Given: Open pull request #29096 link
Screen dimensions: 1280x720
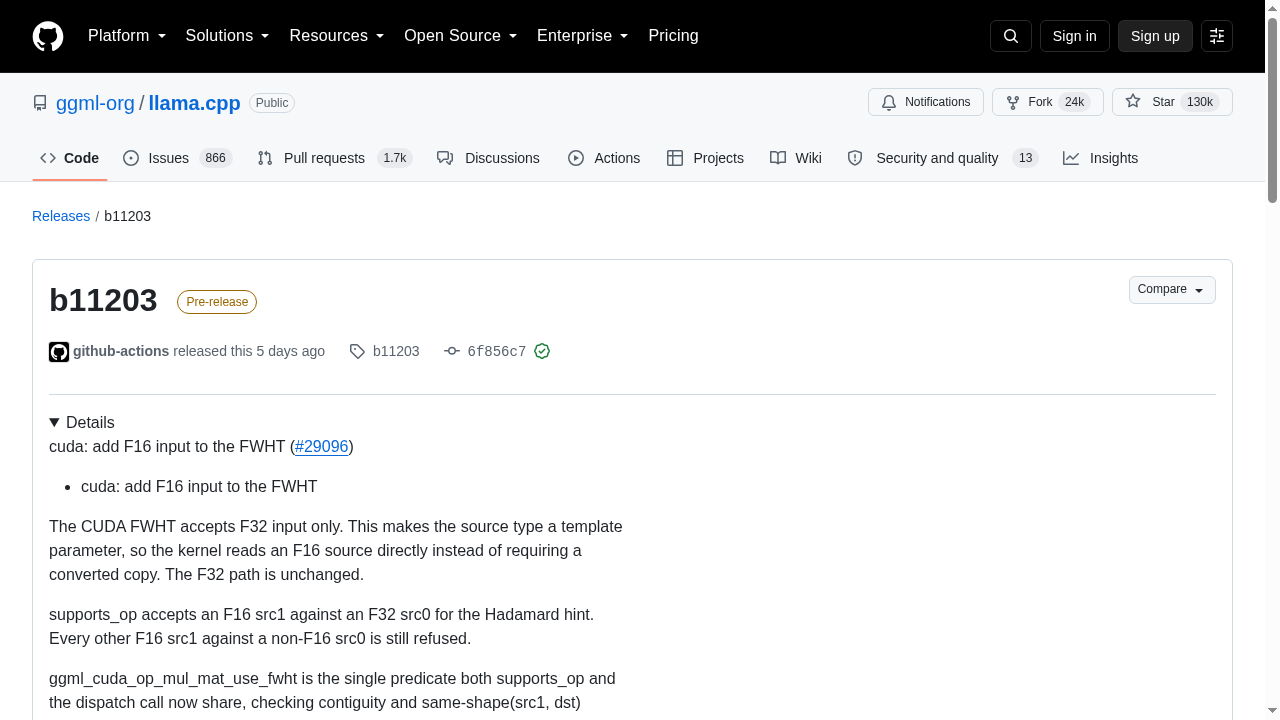Looking at the screenshot, I should point(322,446).
